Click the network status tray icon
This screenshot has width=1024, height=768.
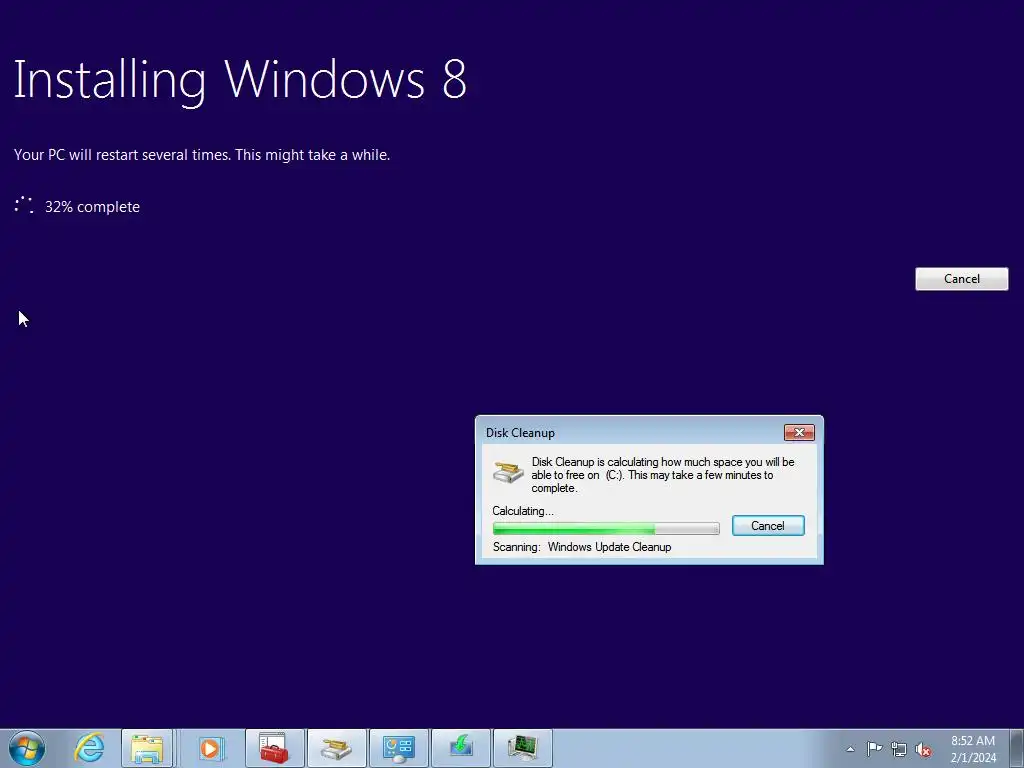pyautogui.click(x=899, y=749)
